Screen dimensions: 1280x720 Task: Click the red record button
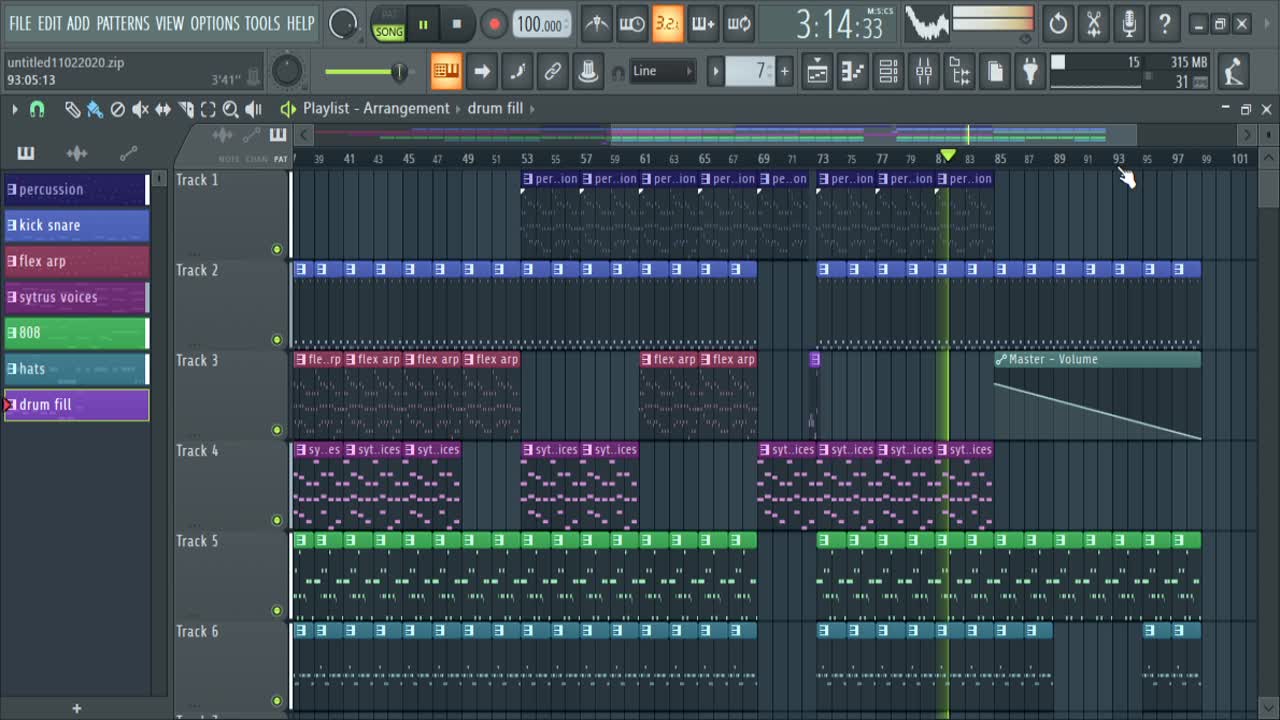pyautogui.click(x=493, y=24)
